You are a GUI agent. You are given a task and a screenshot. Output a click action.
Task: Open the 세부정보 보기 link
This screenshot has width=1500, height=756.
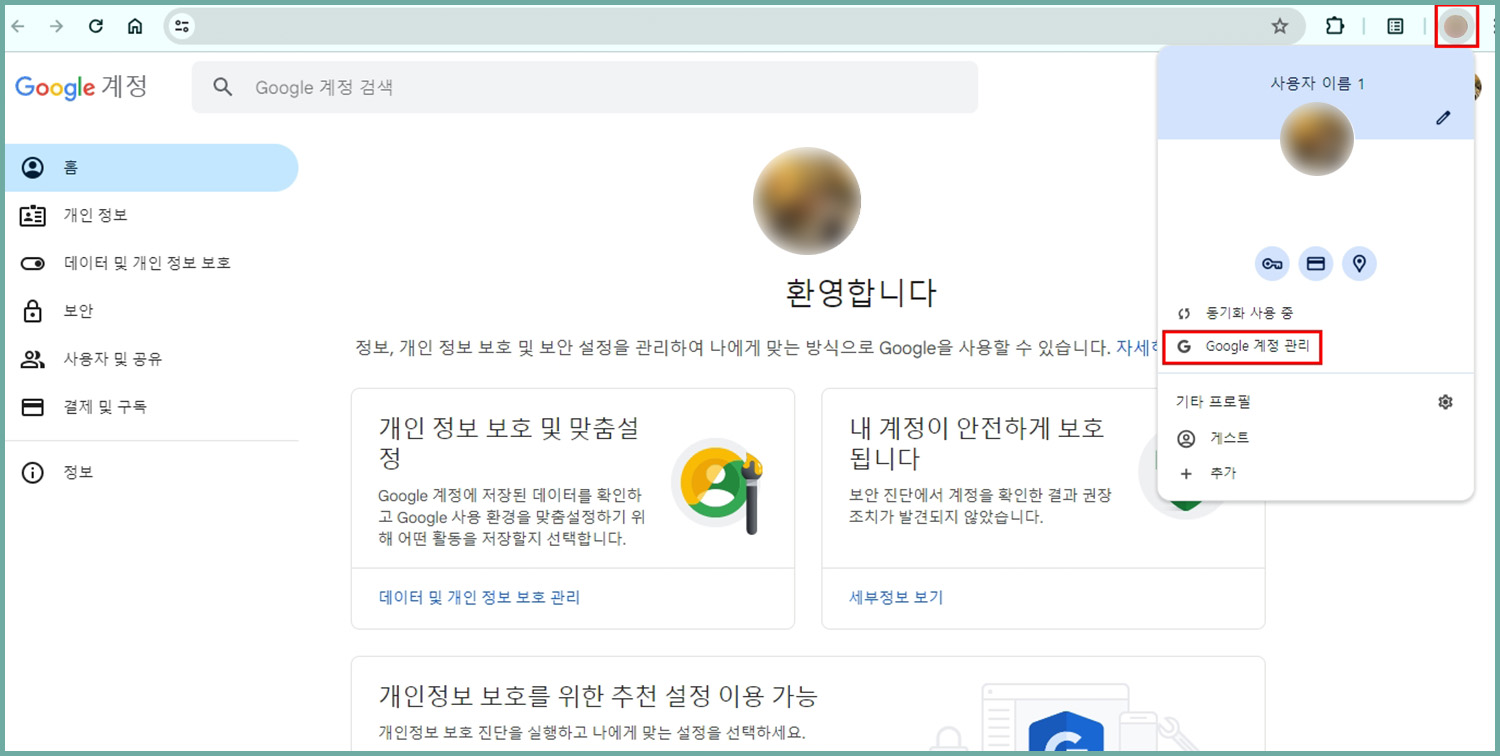click(896, 598)
